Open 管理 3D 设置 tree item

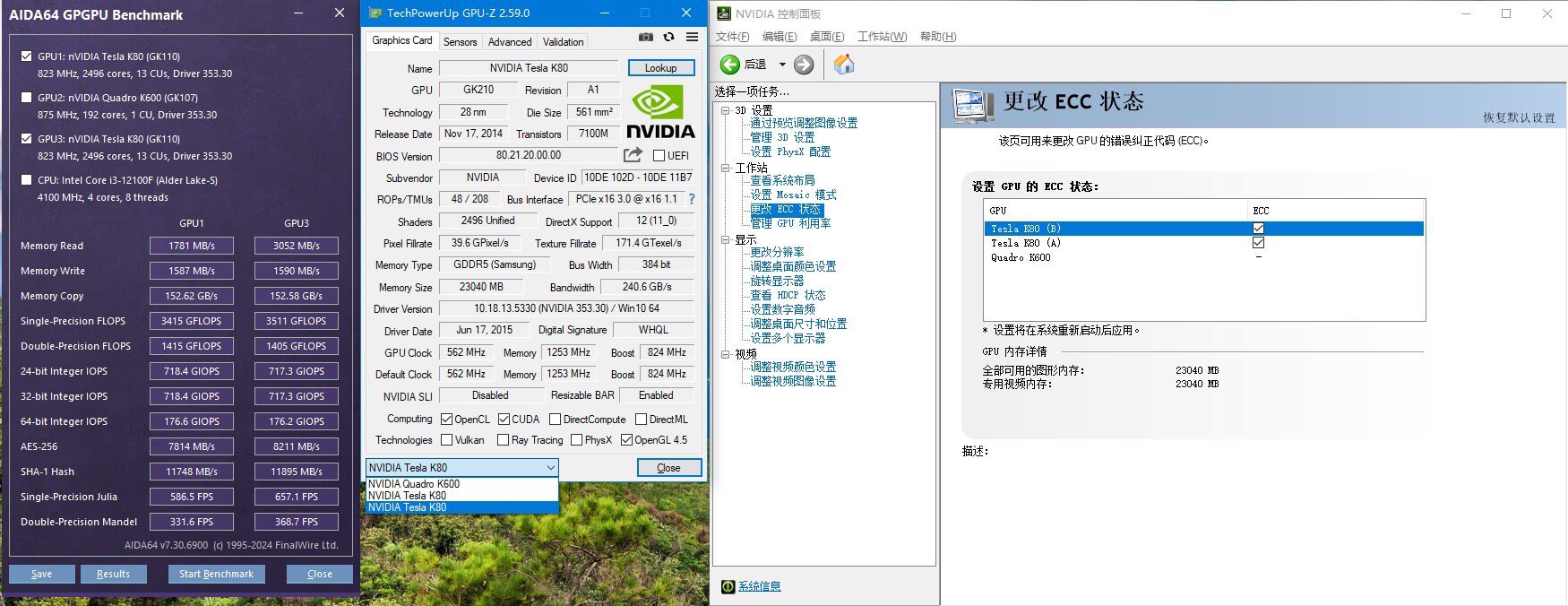[782, 137]
